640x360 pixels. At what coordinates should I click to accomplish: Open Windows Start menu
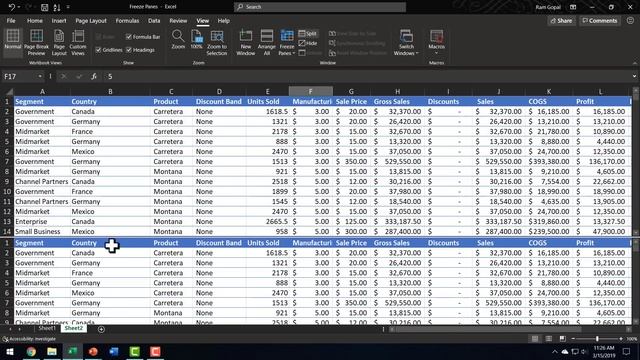tap(9, 351)
